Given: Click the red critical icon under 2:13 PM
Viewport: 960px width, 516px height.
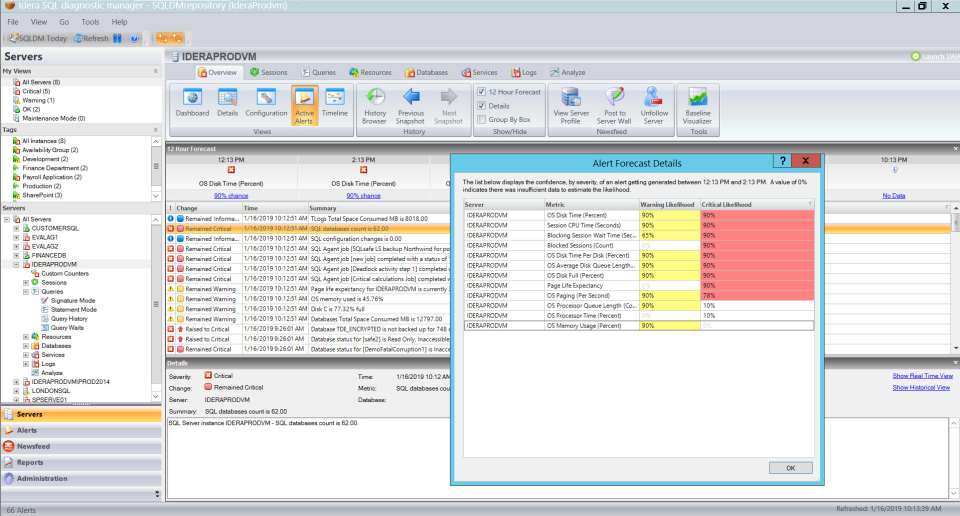Looking at the screenshot, I should (x=364, y=170).
